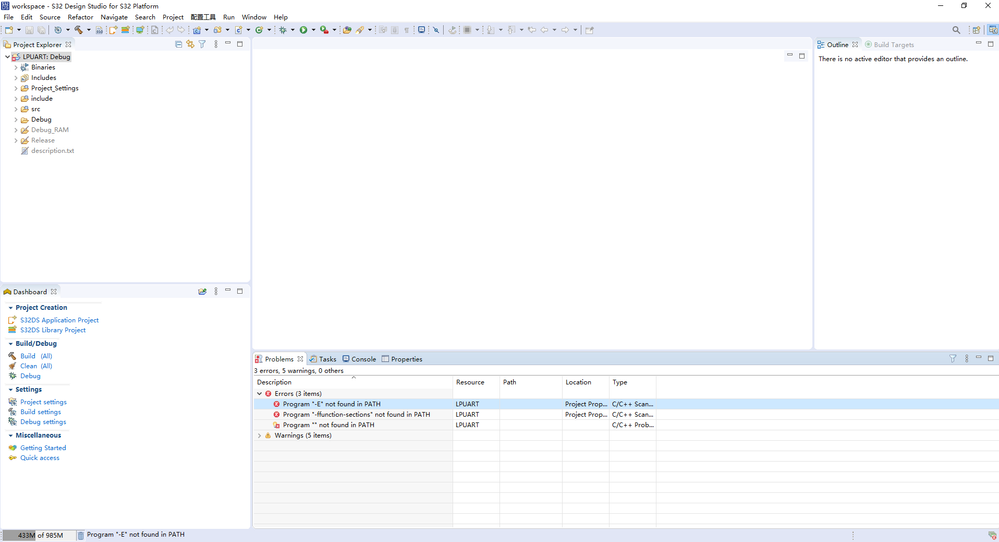This screenshot has height=542, width=999.
Task: Open the Window menu
Action: 254,17
